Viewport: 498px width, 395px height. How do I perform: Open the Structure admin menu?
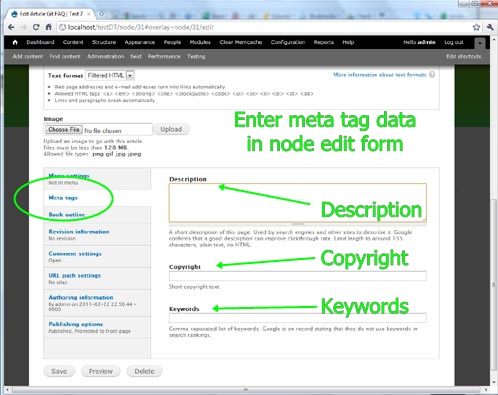click(x=104, y=42)
